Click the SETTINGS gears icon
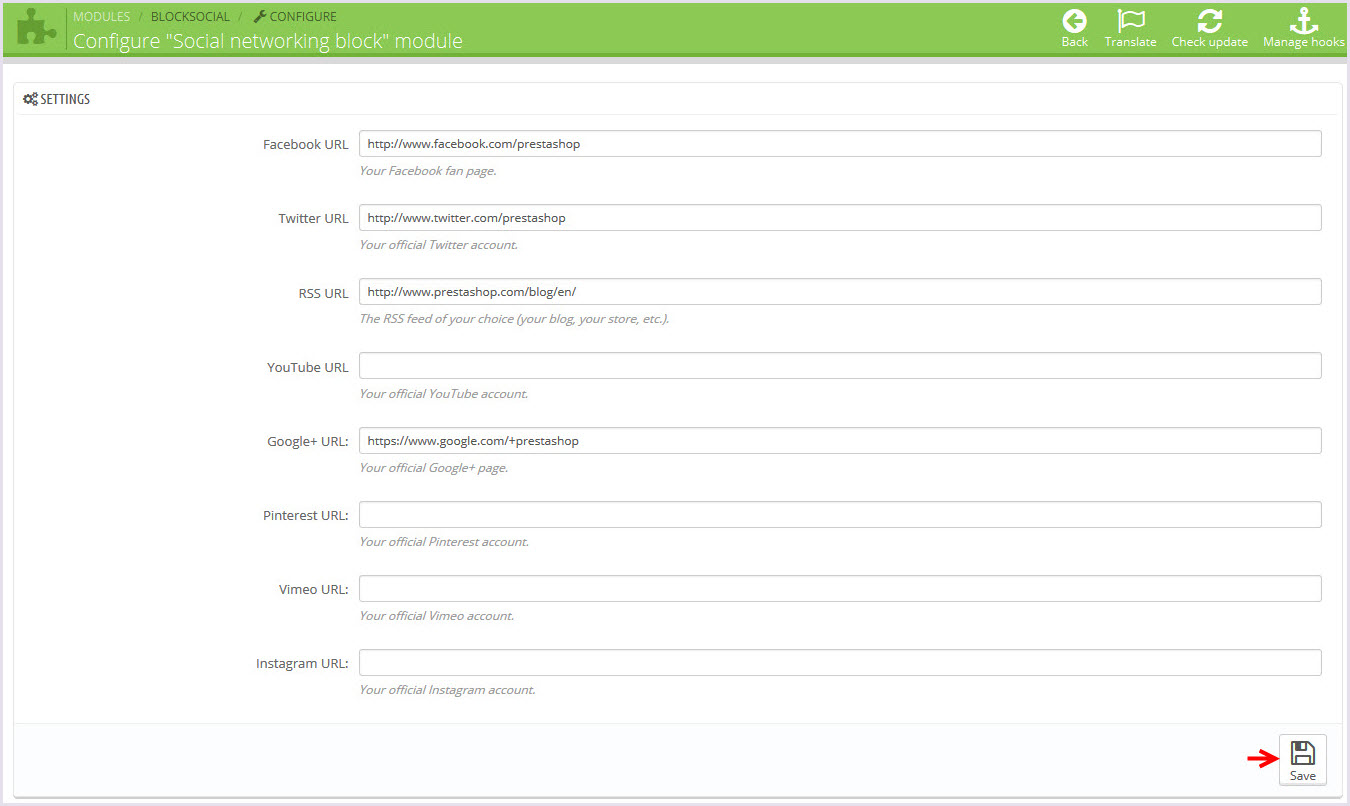 (30, 99)
